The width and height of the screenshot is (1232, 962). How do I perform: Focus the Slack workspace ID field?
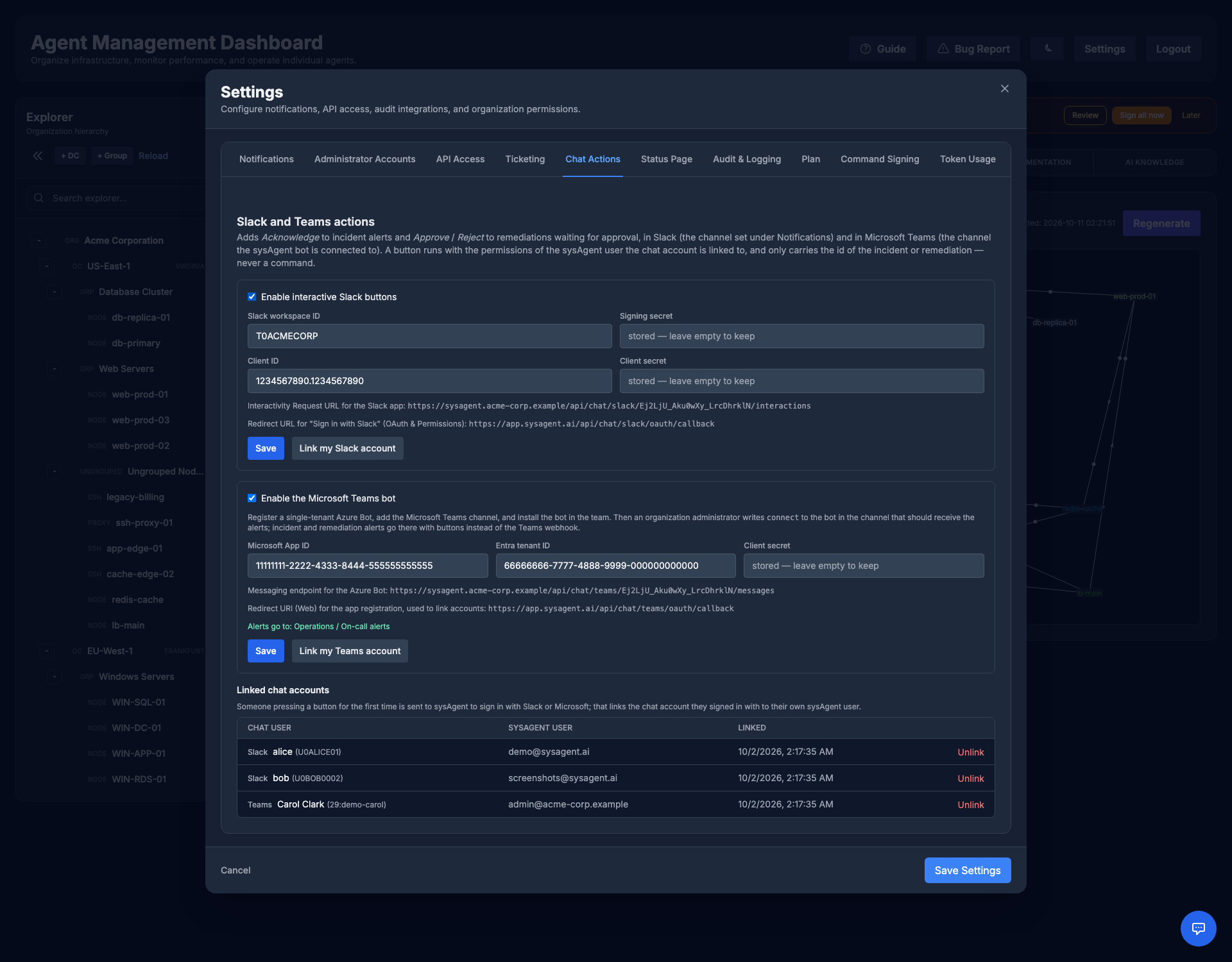pos(430,336)
